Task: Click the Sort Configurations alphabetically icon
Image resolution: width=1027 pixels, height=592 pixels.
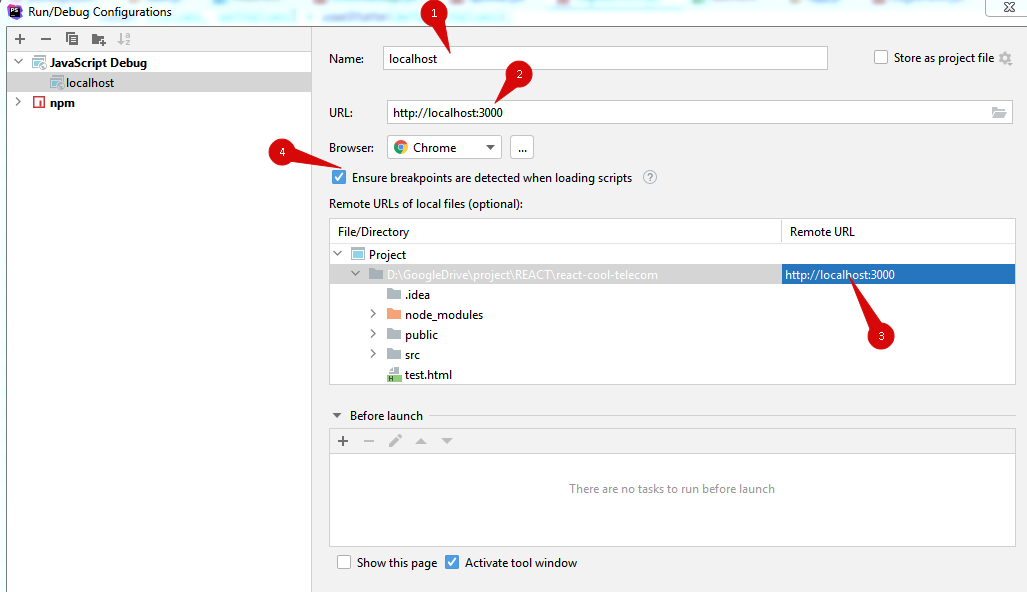Action: click(x=124, y=39)
